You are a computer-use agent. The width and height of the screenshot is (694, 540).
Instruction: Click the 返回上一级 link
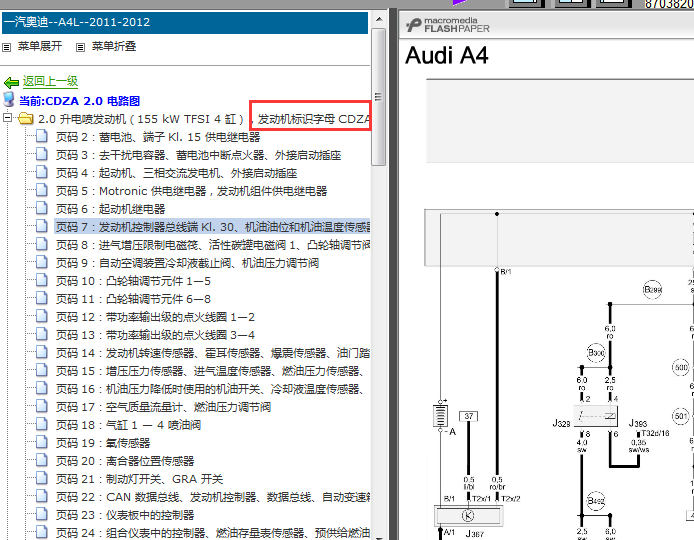point(50,81)
